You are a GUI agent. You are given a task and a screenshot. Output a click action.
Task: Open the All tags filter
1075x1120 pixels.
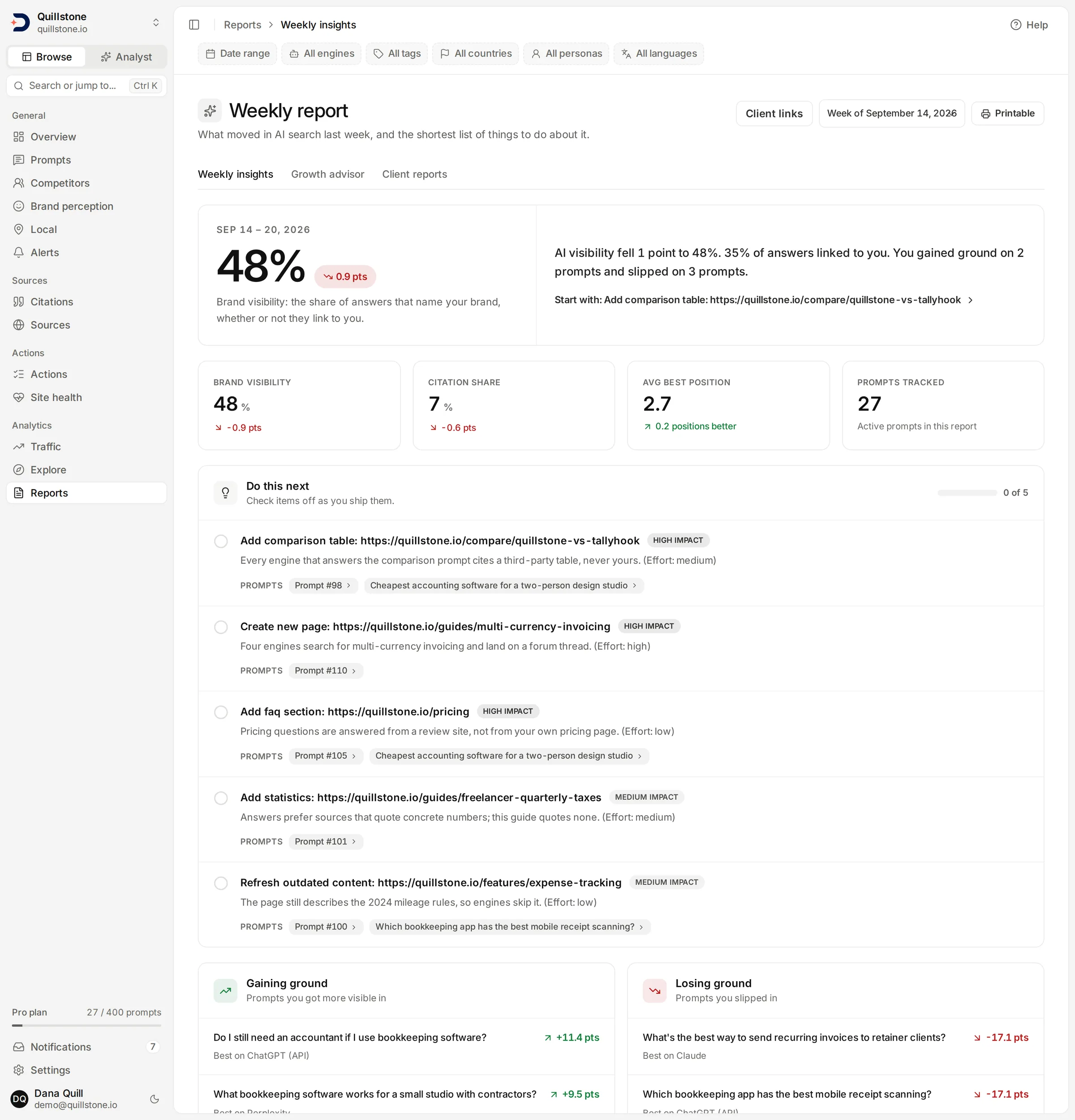tap(397, 54)
